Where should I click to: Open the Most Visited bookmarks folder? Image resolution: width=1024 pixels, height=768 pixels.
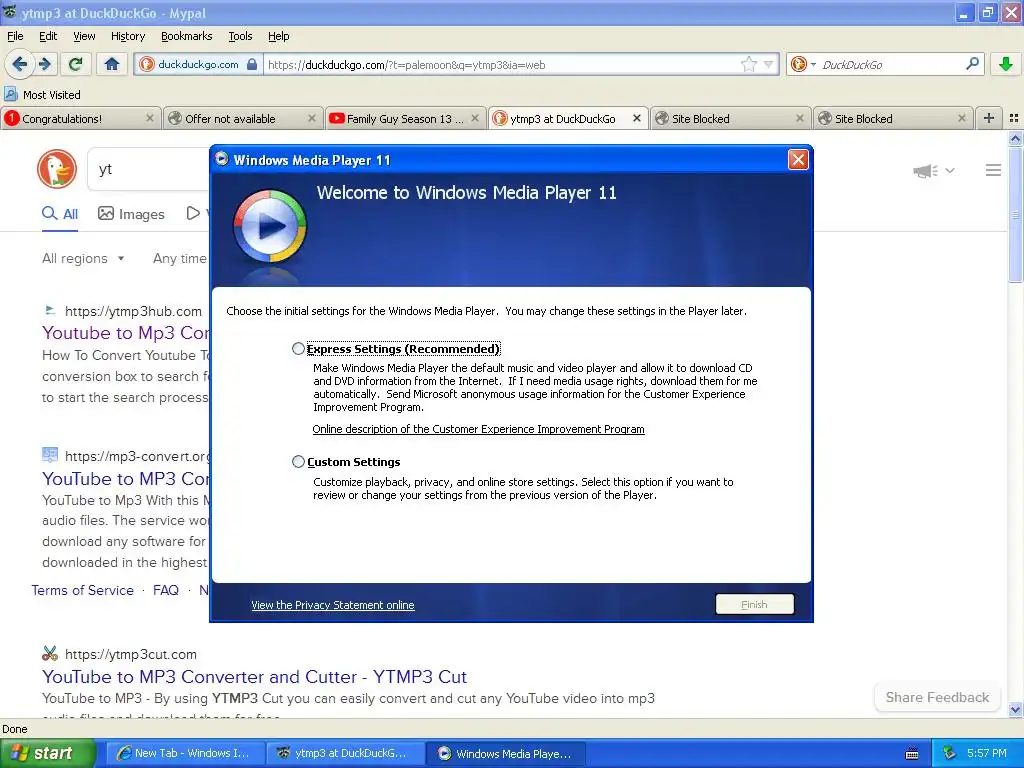[x=42, y=95]
